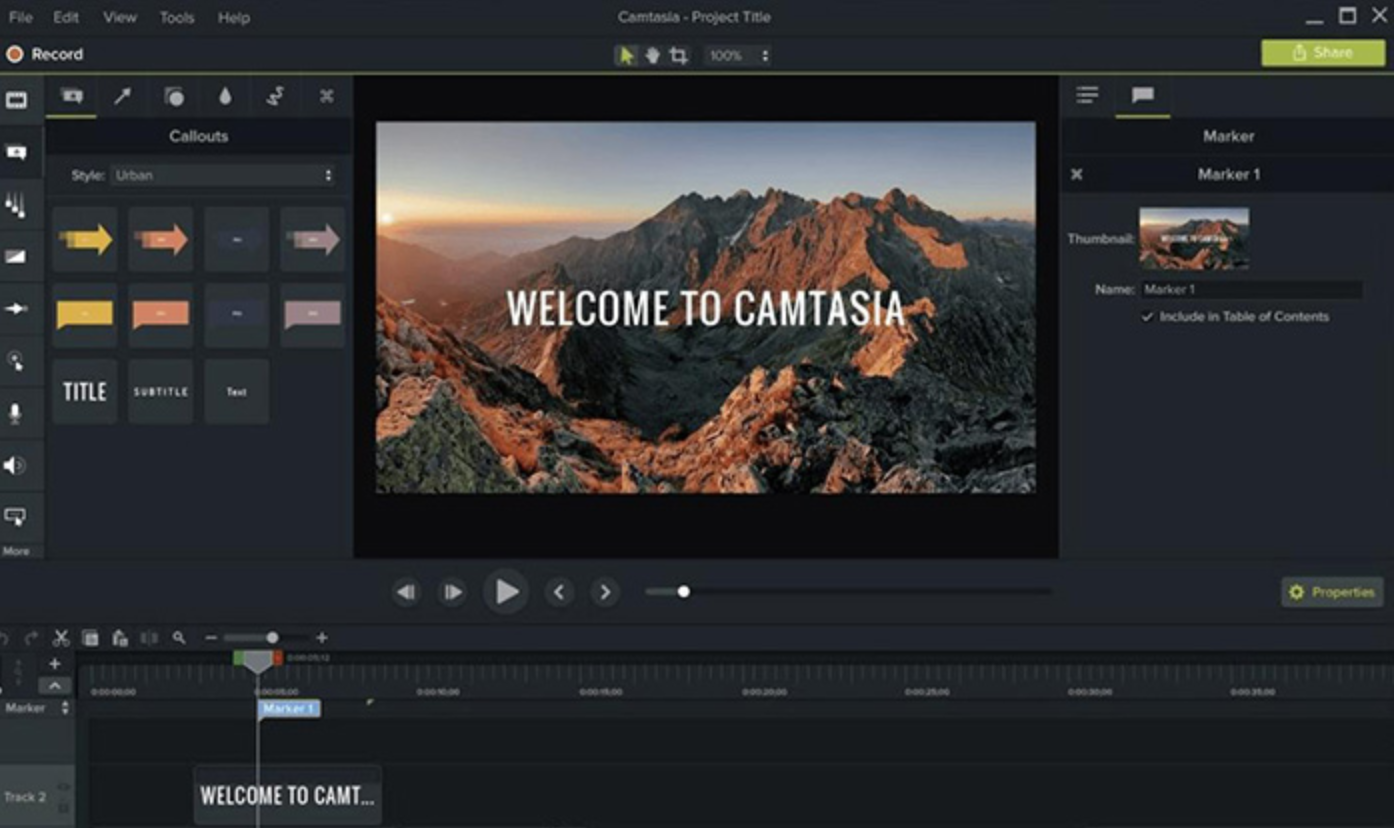
Task: Click the Marker 1 thumbnail image
Action: (x=1193, y=237)
